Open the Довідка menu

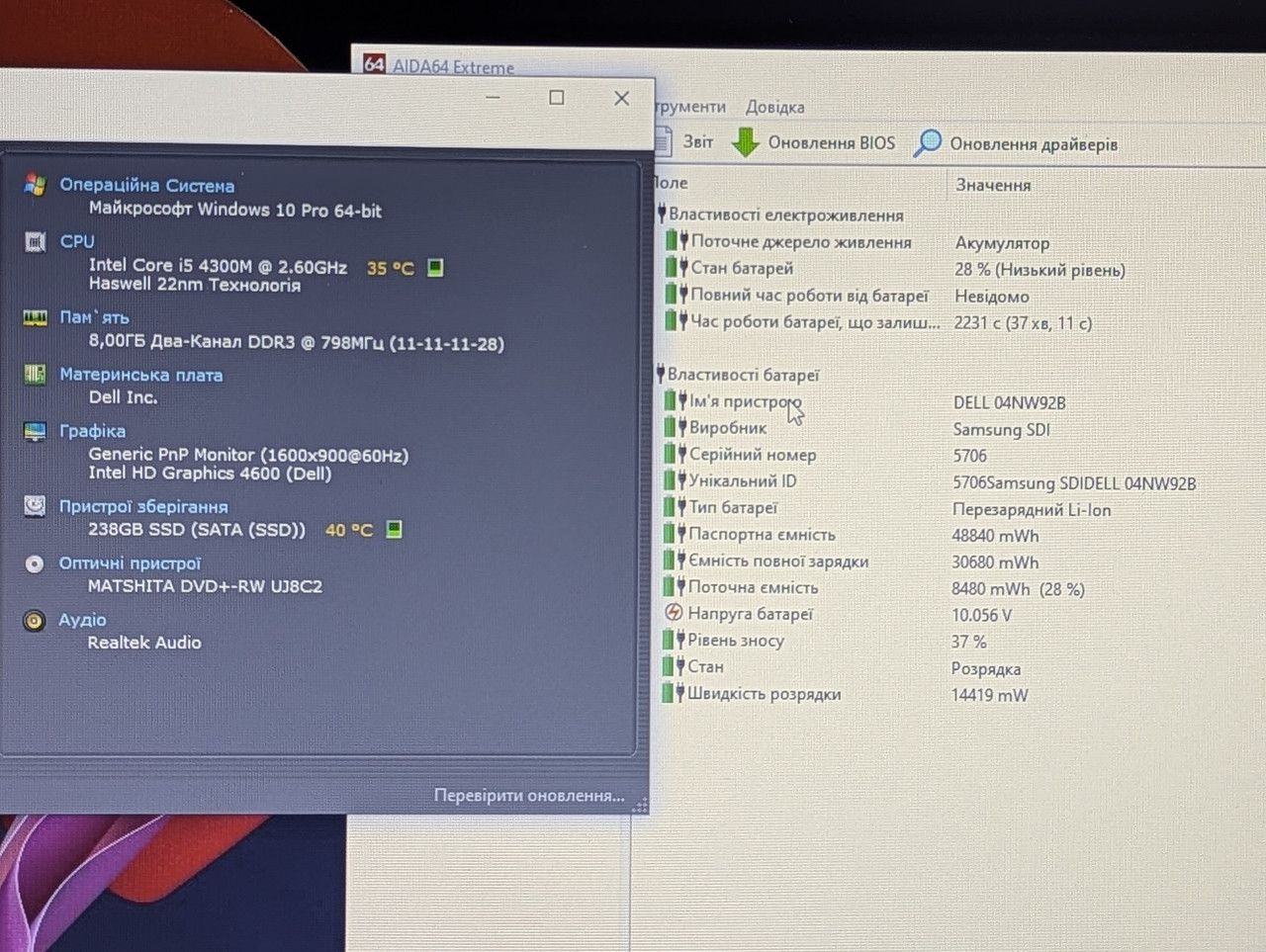pyautogui.click(x=774, y=107)
